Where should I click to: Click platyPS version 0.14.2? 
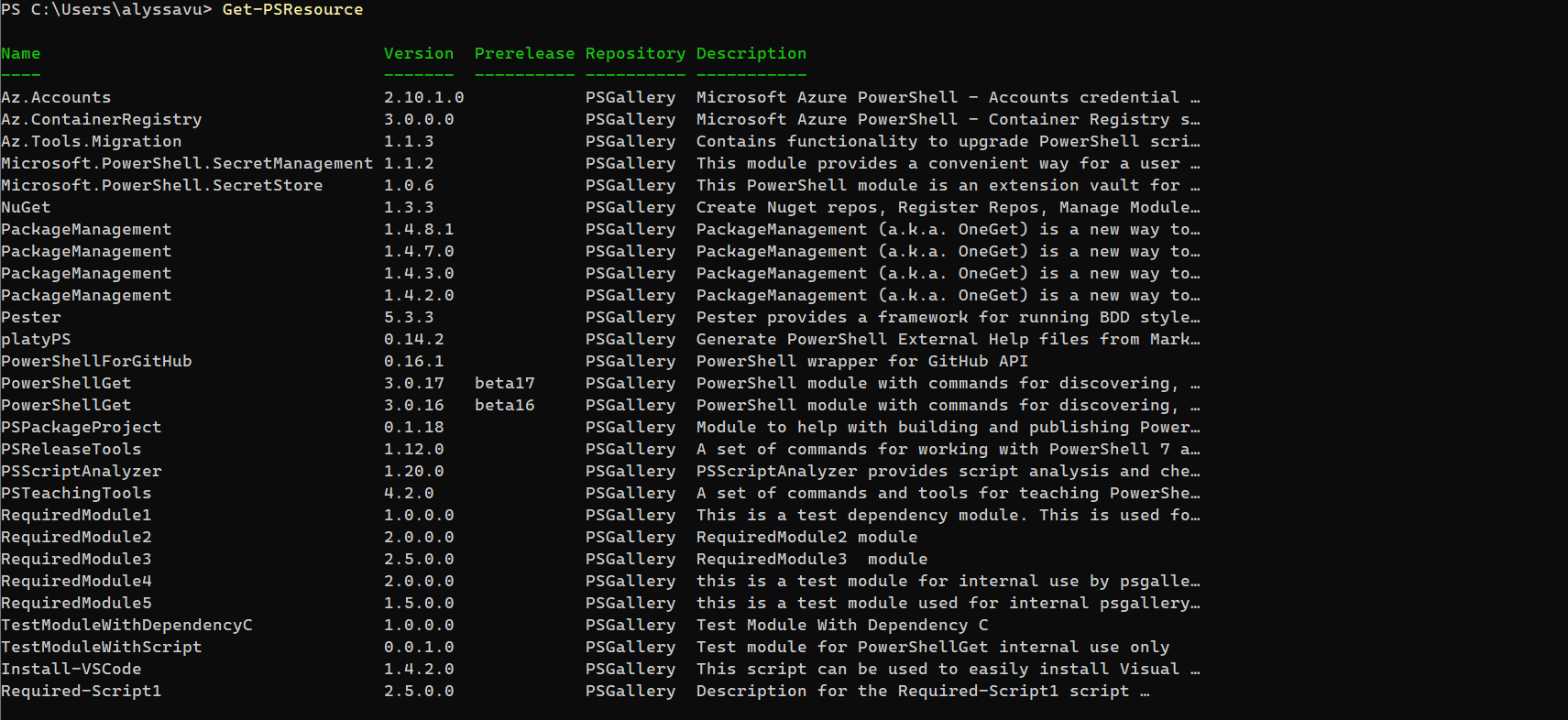point(414,339)
